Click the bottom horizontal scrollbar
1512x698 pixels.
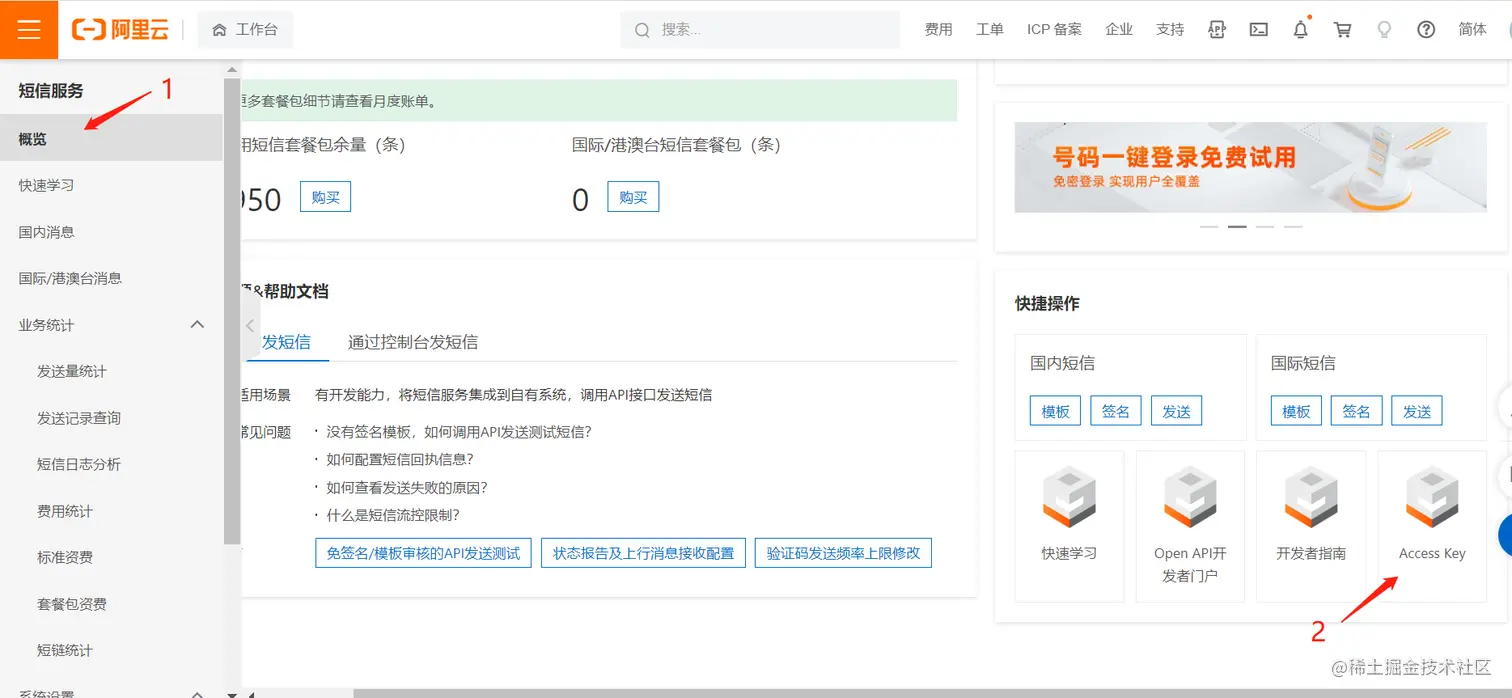pyautogui.click(x=930, y=693)
